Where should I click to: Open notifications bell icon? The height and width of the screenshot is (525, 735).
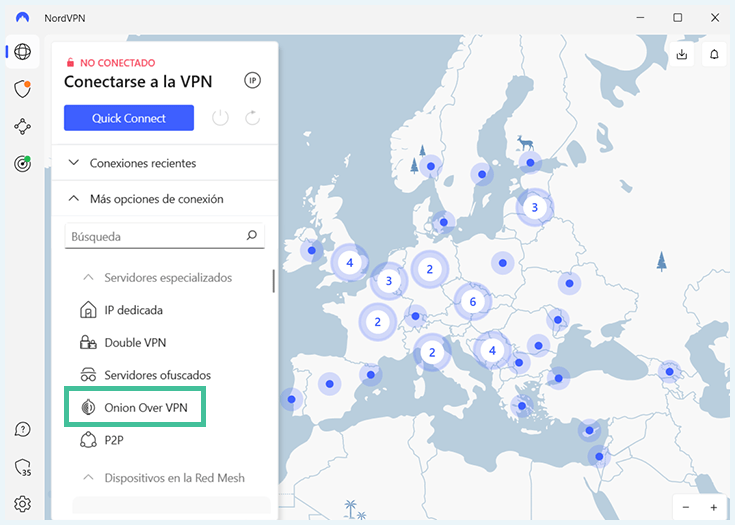pyautogui.click(x=714, y=54)
